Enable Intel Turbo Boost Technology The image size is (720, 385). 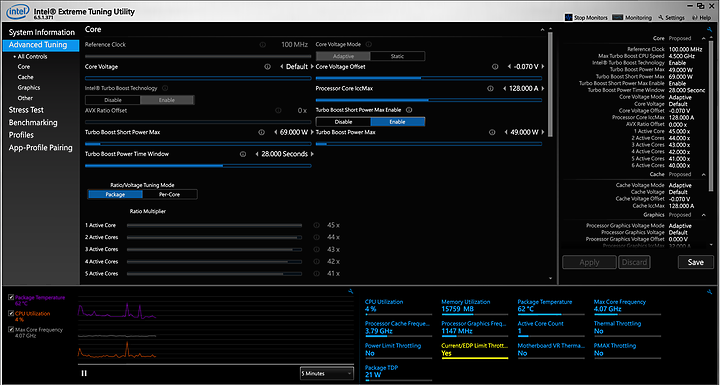click(167, 100)
